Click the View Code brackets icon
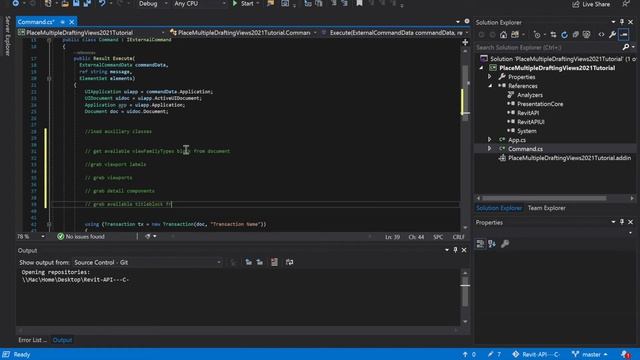Viewport: 640px width, 360px height. 601,35
